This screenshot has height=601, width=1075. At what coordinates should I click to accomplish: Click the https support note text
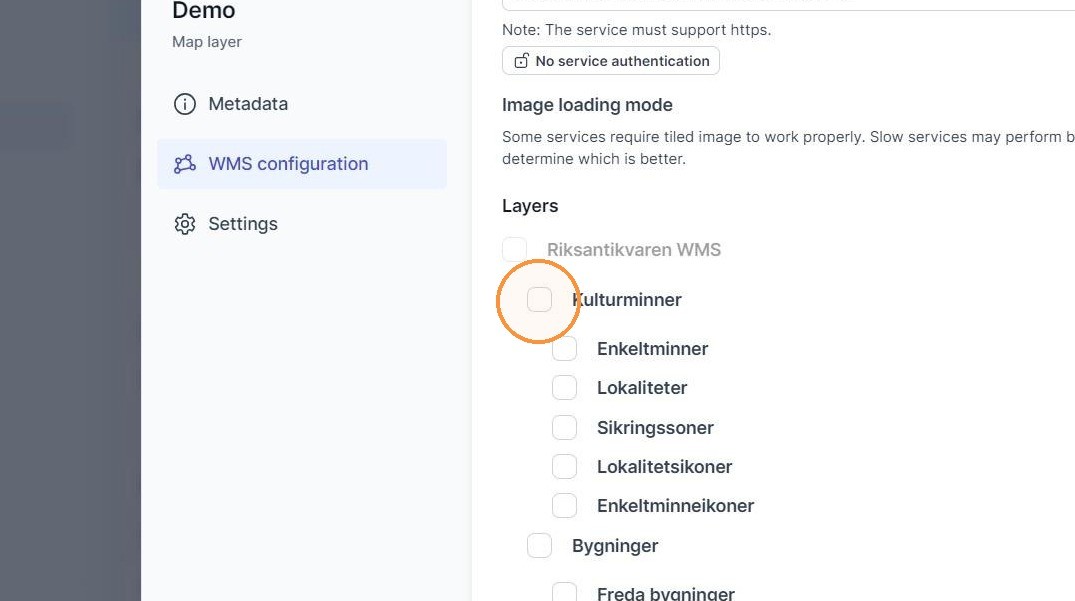tap(636, 30)
